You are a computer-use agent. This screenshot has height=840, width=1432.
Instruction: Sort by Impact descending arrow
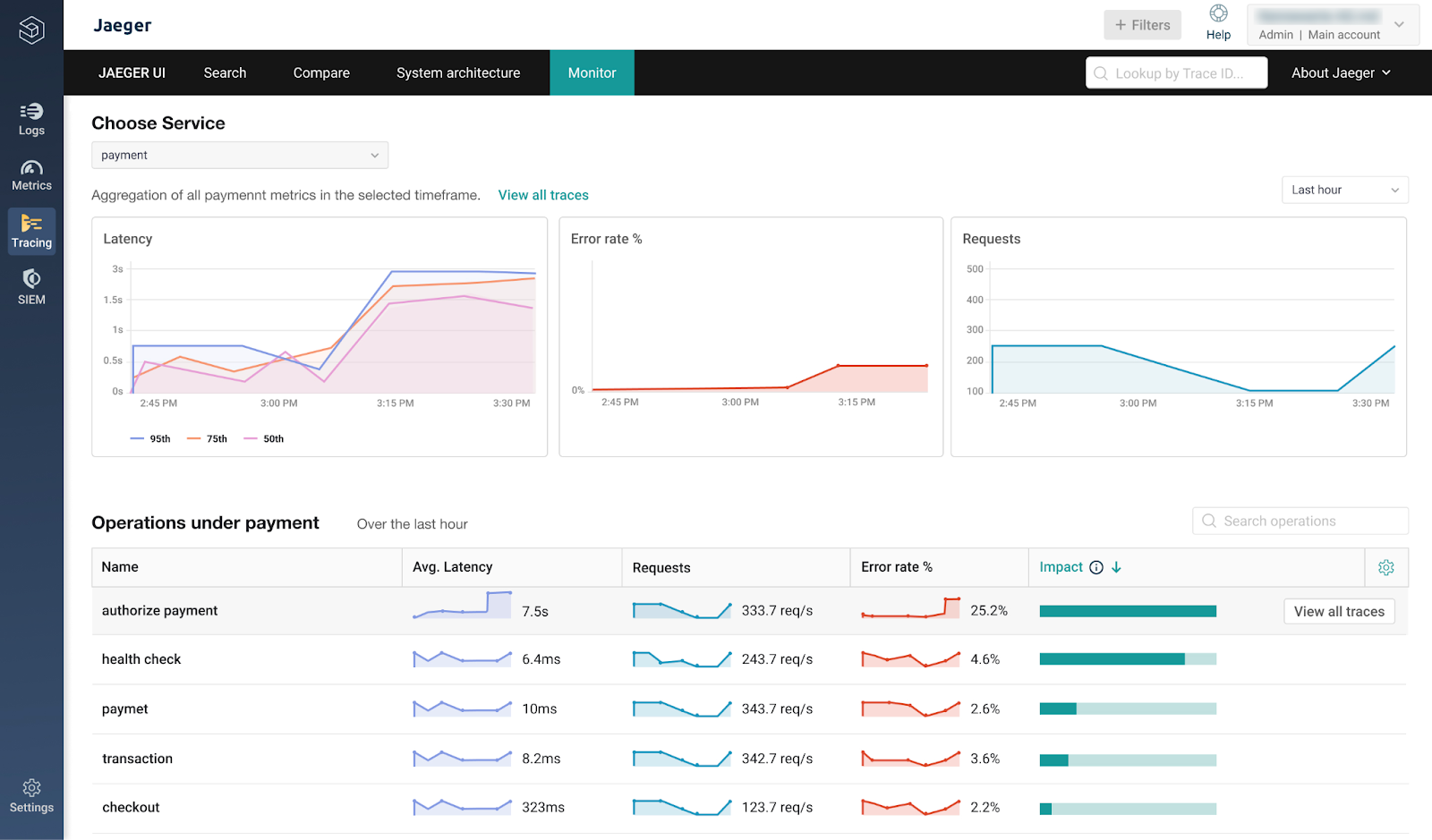tap(1116, 567)
